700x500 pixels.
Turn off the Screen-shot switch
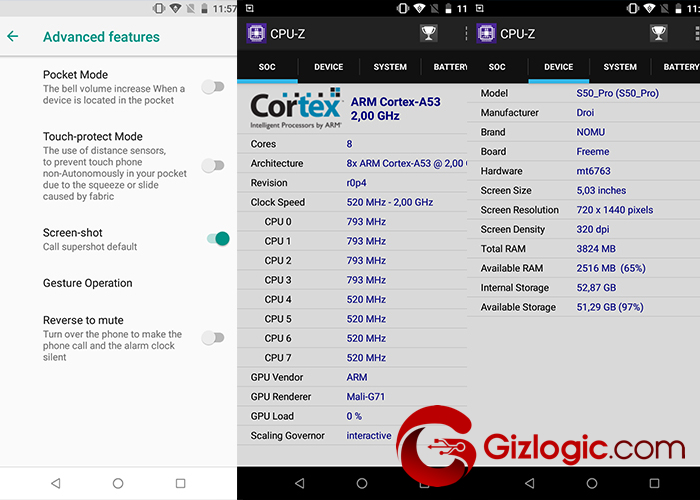pos(218,239)
